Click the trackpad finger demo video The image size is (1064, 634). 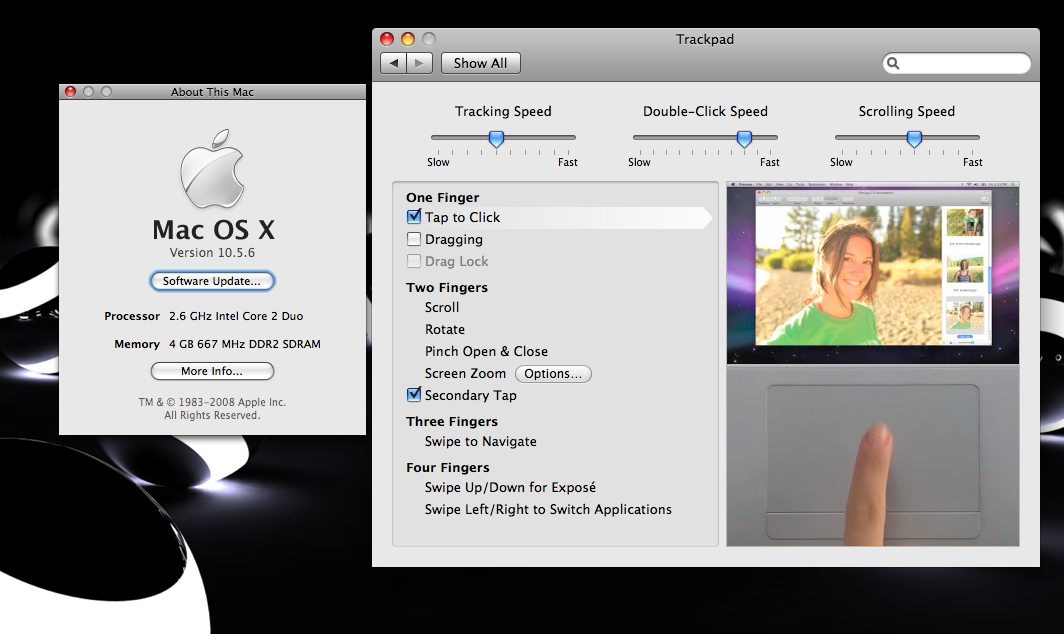[x=873, y=455]
